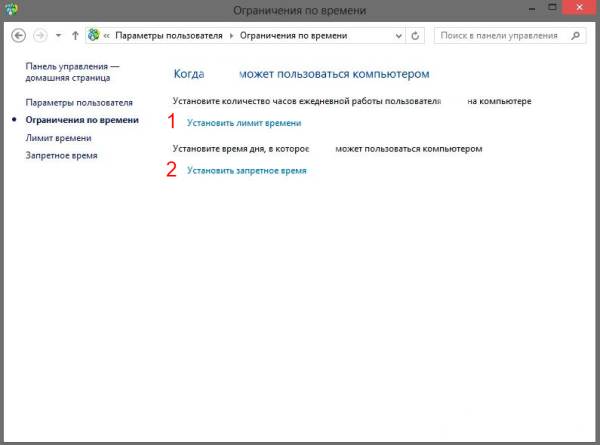Open Параметры пользователя in the left sidebar
The height and width of the screenshot is (445, 600).
[78, 102]
